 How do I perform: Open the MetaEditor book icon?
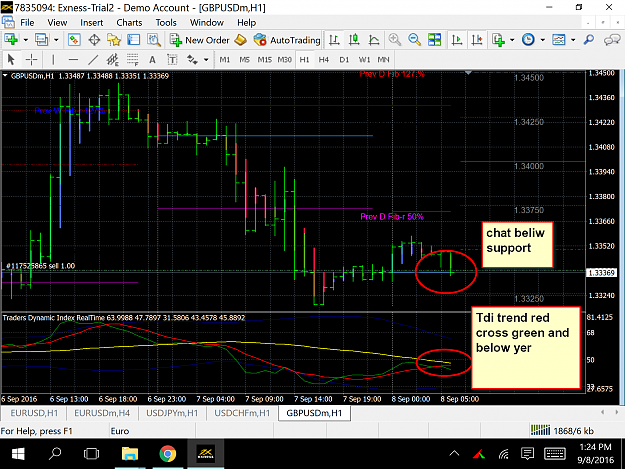coord(240,39)
